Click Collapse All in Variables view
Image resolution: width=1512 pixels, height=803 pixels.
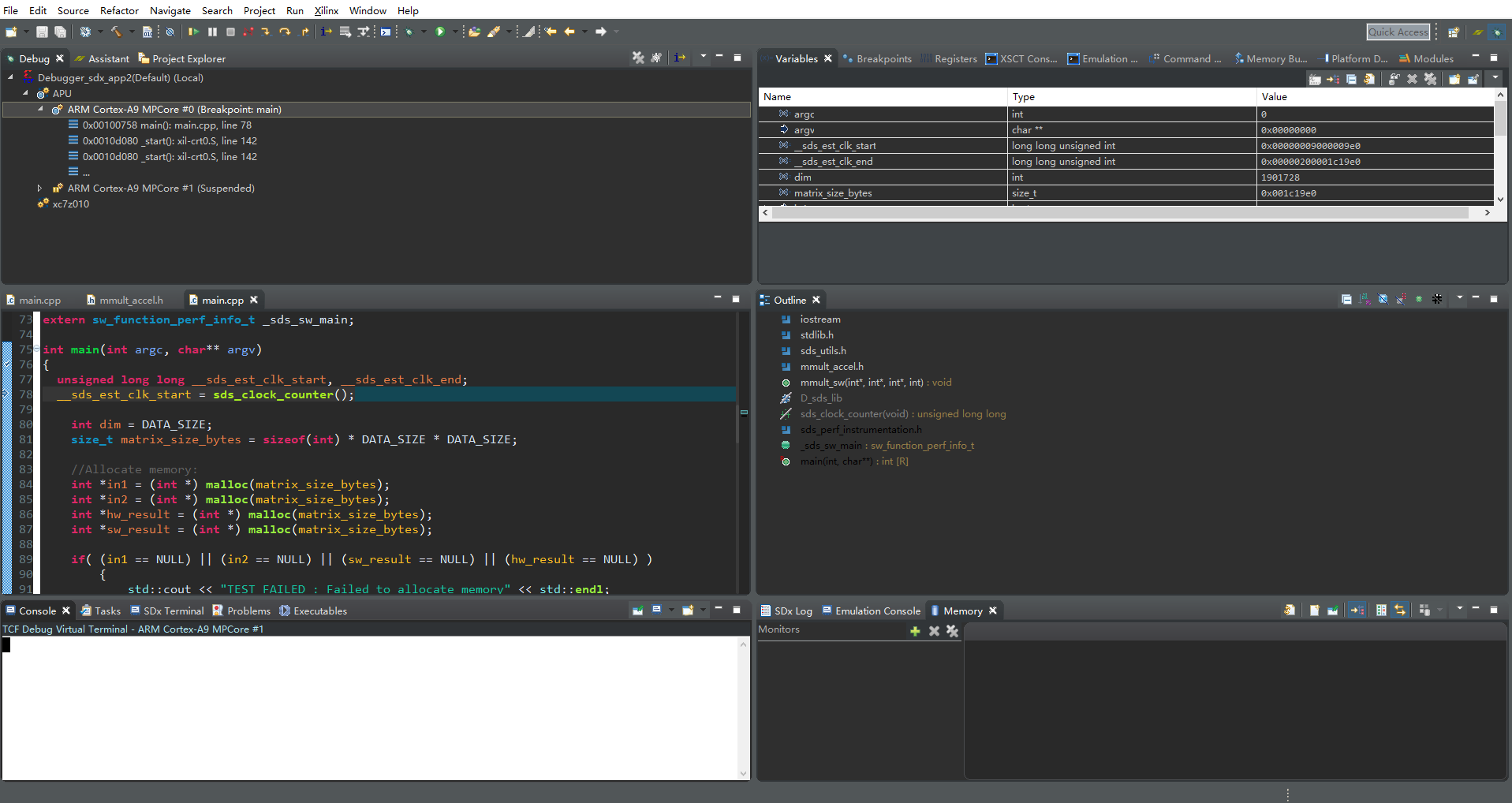[x=1351, y=79]
